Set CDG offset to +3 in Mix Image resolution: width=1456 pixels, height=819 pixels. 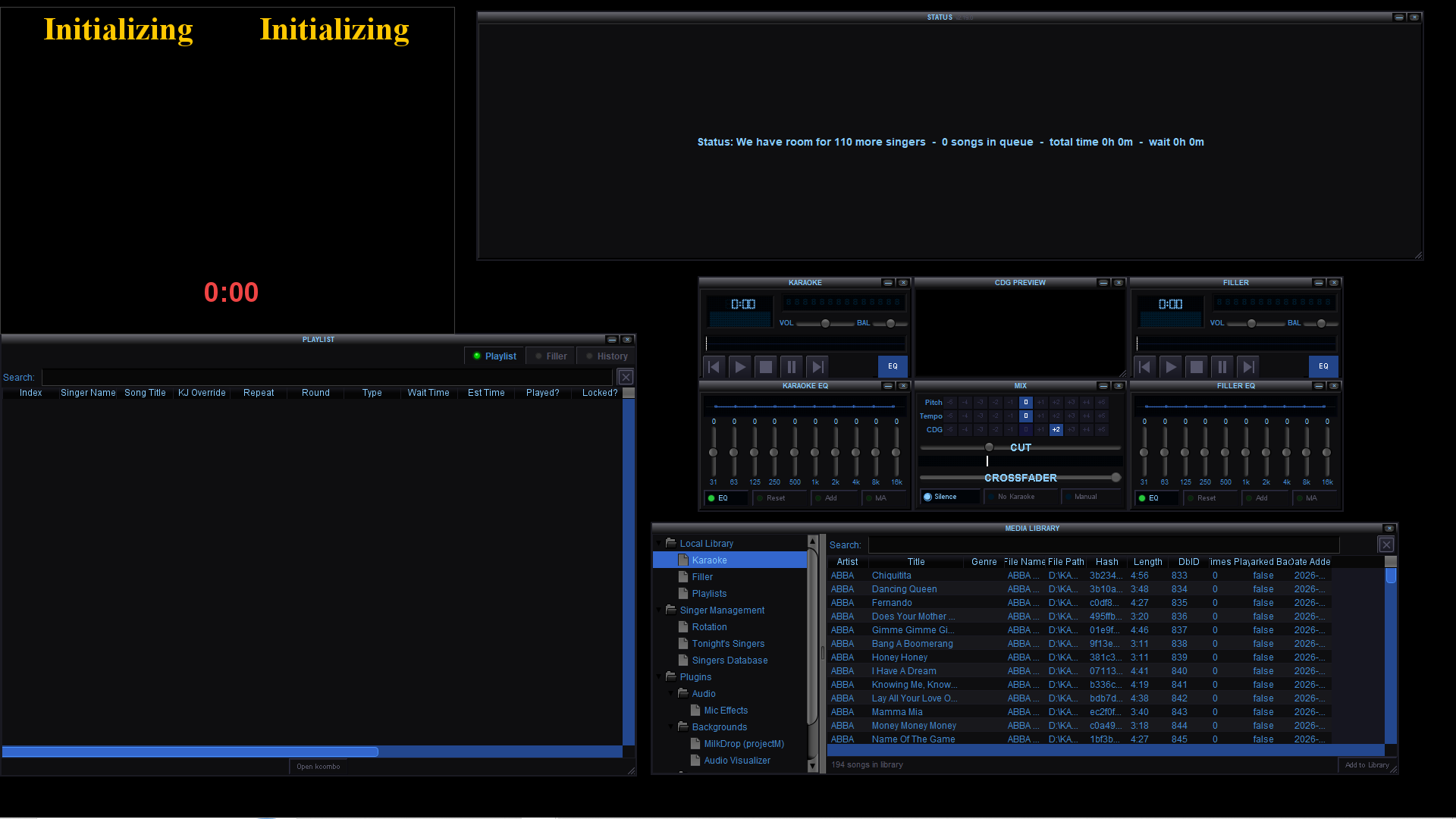(x=1071, y=430)
